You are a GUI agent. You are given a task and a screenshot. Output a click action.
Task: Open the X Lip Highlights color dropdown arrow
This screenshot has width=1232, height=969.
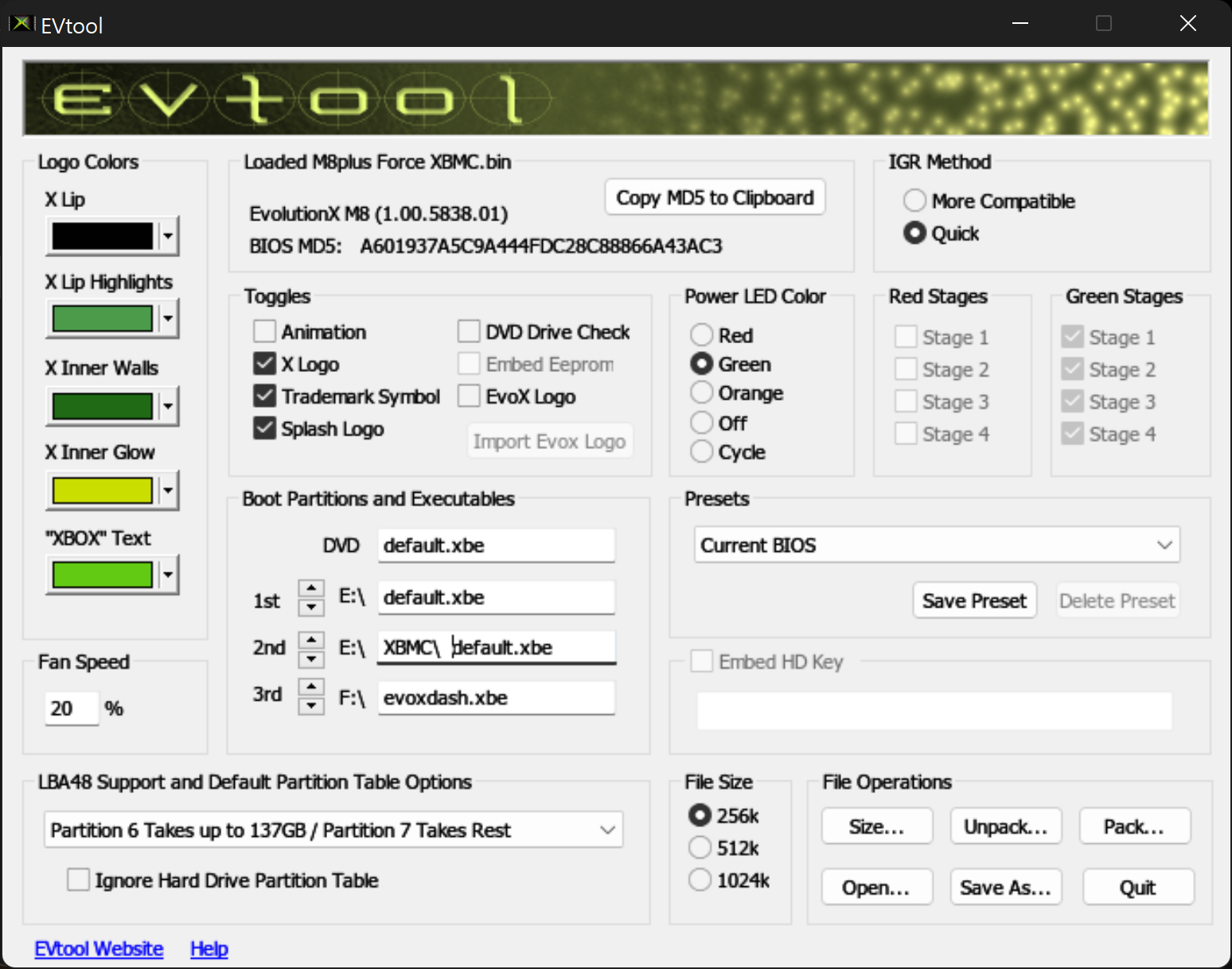(168, 318)
